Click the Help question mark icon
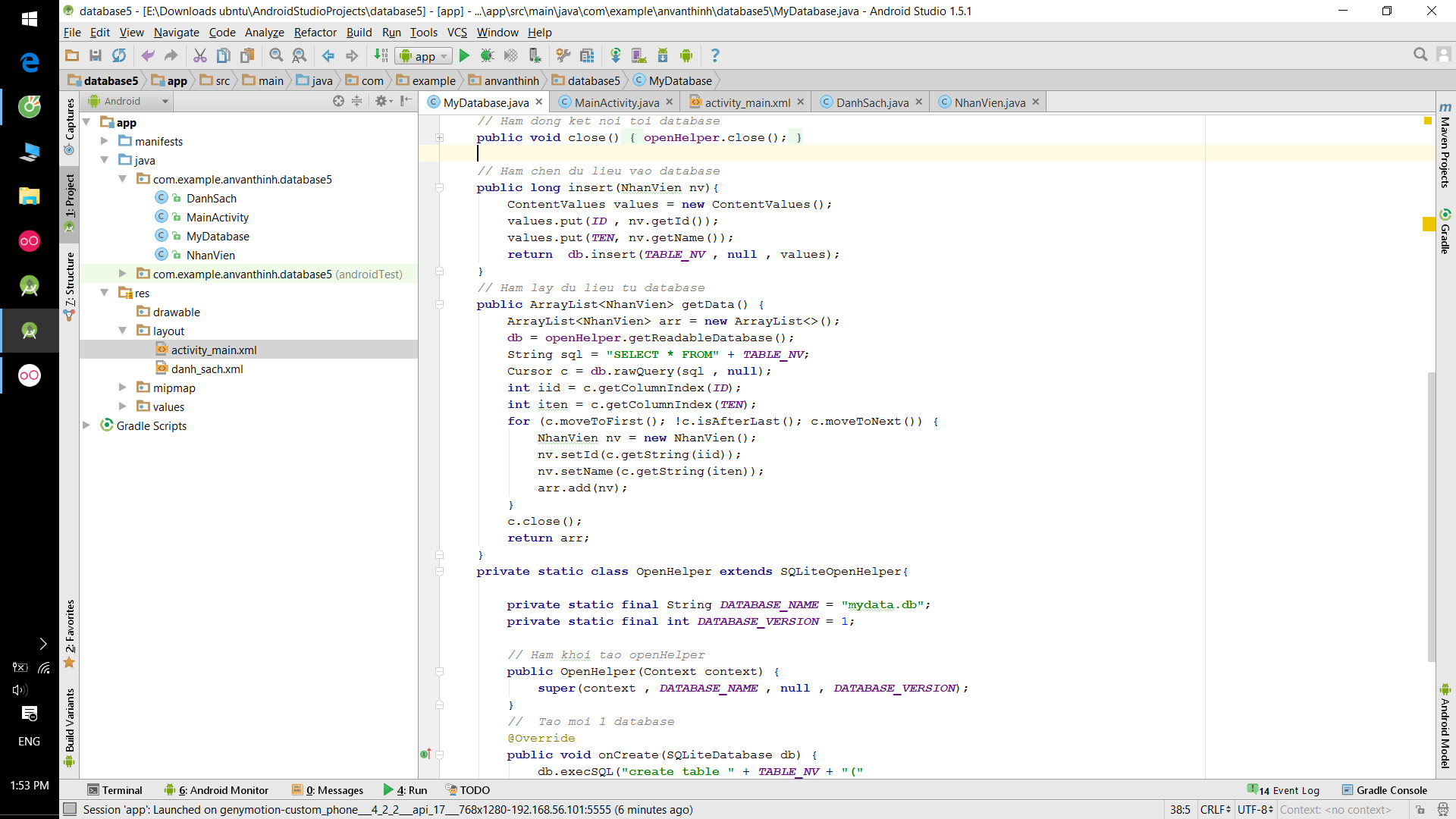Screen dimensions: 1456x819 (714, 55)
